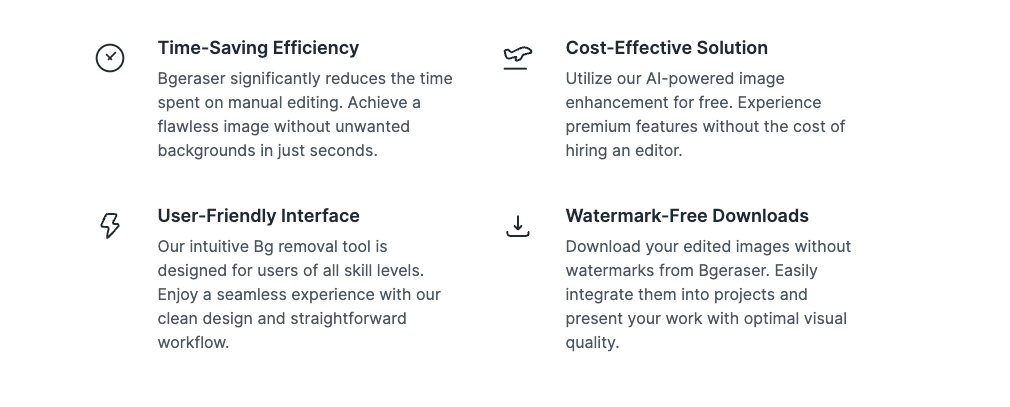This screenshot has height=407, width=1010.
Task: Select the Time-Saving Efficiency heading
Action: [258, 48]
